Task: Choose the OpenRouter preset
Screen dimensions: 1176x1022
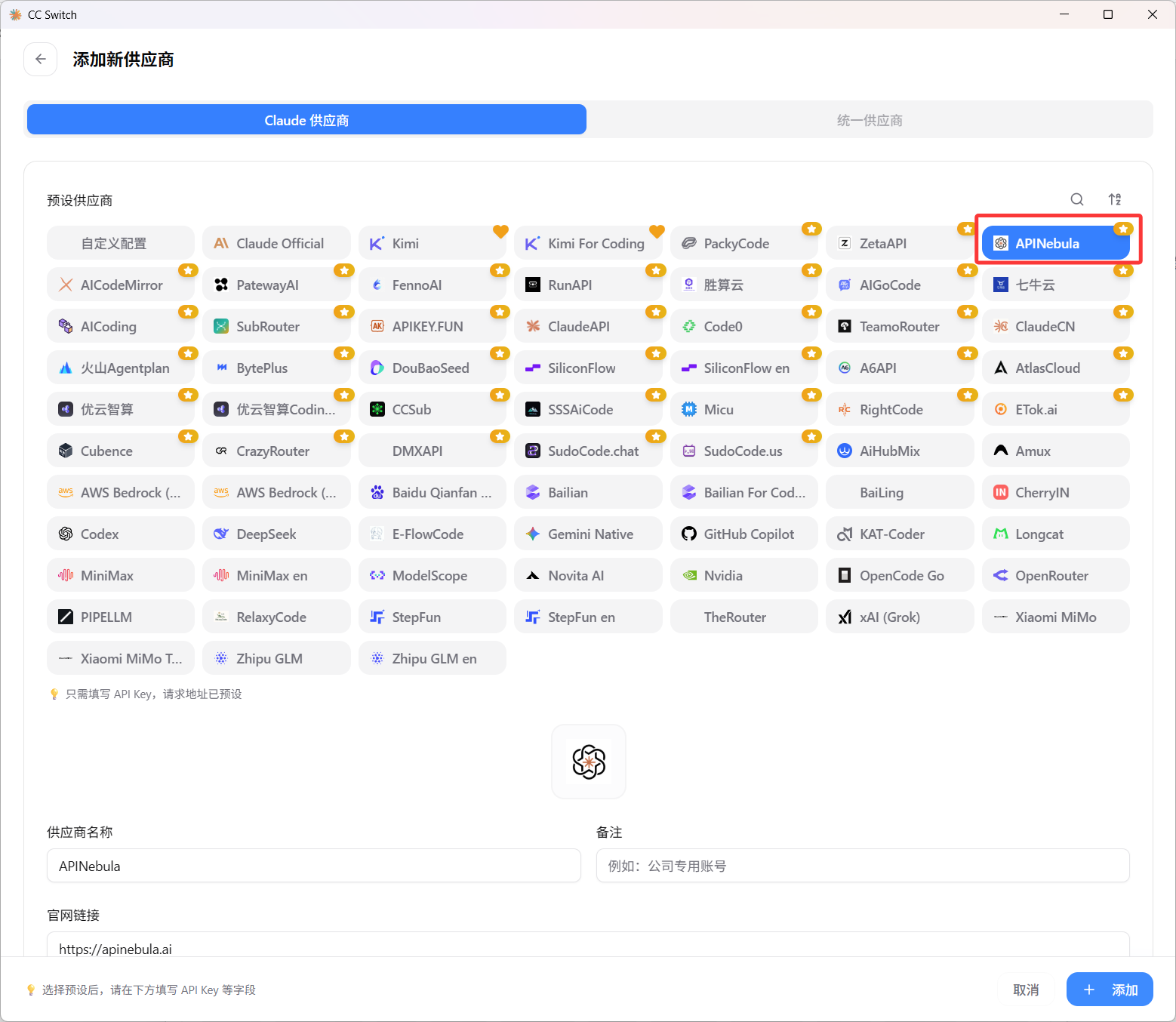Action: pyautogui.click(x=1056, y=575)
